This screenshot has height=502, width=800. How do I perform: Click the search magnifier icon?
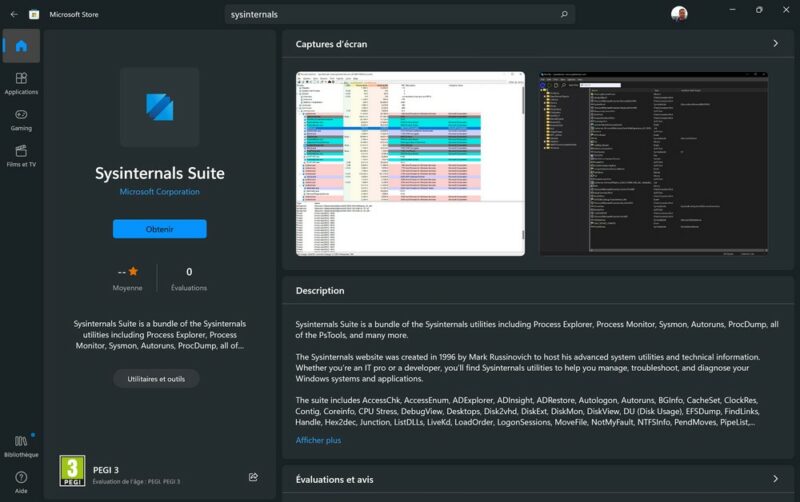pyautogui.click(x=564, y=14)
